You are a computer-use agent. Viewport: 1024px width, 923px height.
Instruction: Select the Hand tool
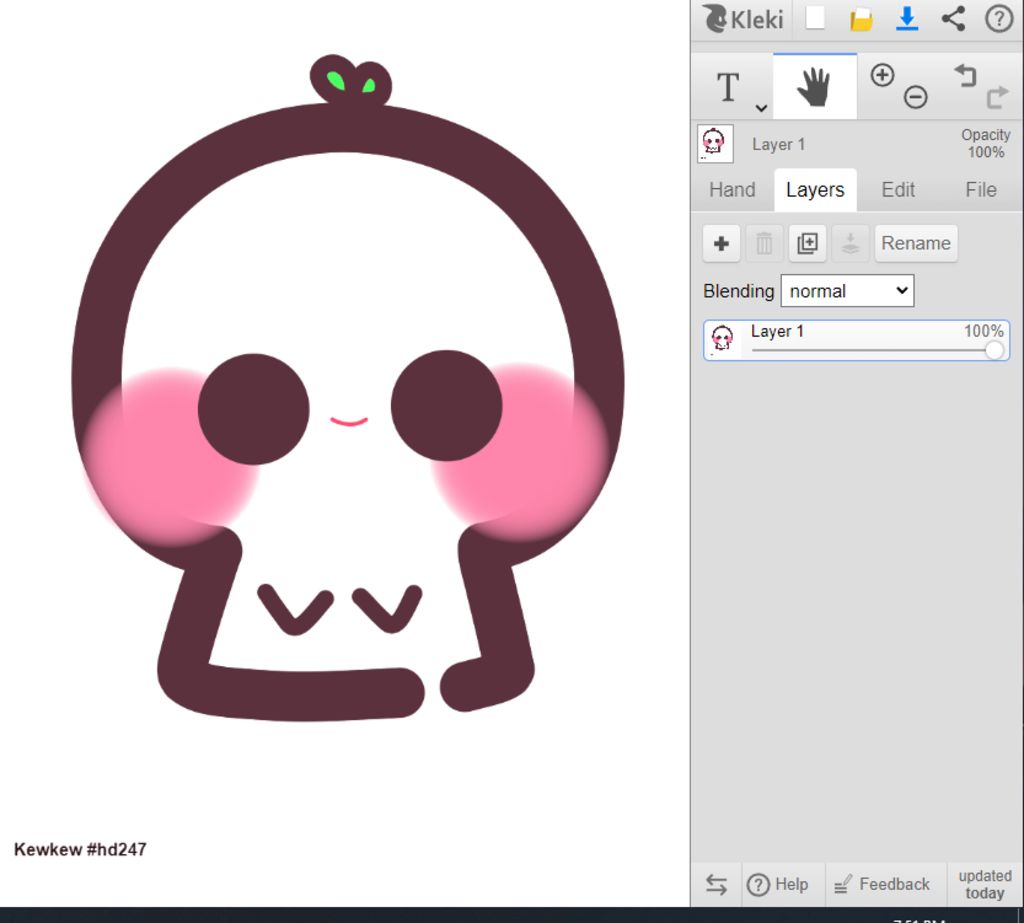click(814, 87)
